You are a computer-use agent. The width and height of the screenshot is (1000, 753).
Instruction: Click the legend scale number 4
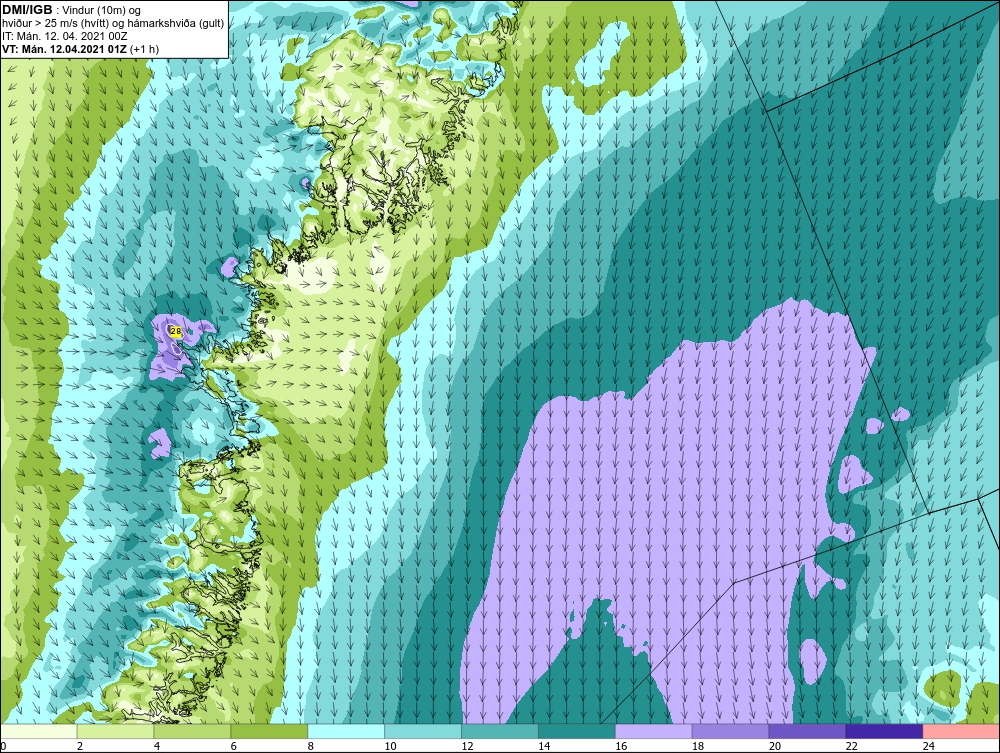pos(157,746)
